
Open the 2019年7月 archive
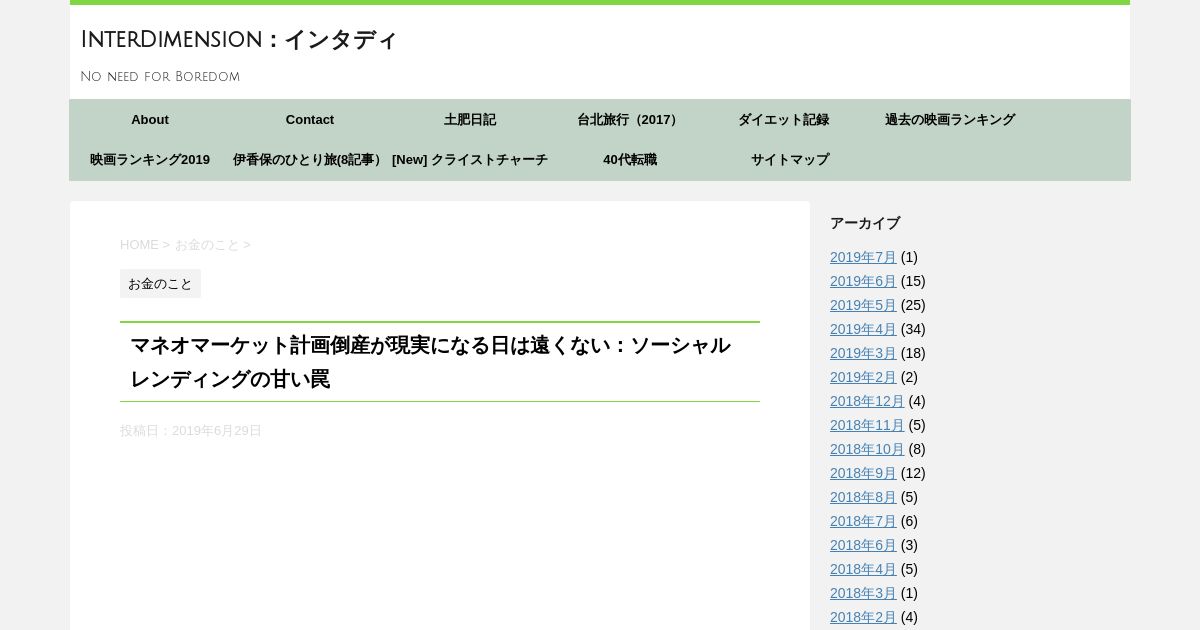(863, 257)
